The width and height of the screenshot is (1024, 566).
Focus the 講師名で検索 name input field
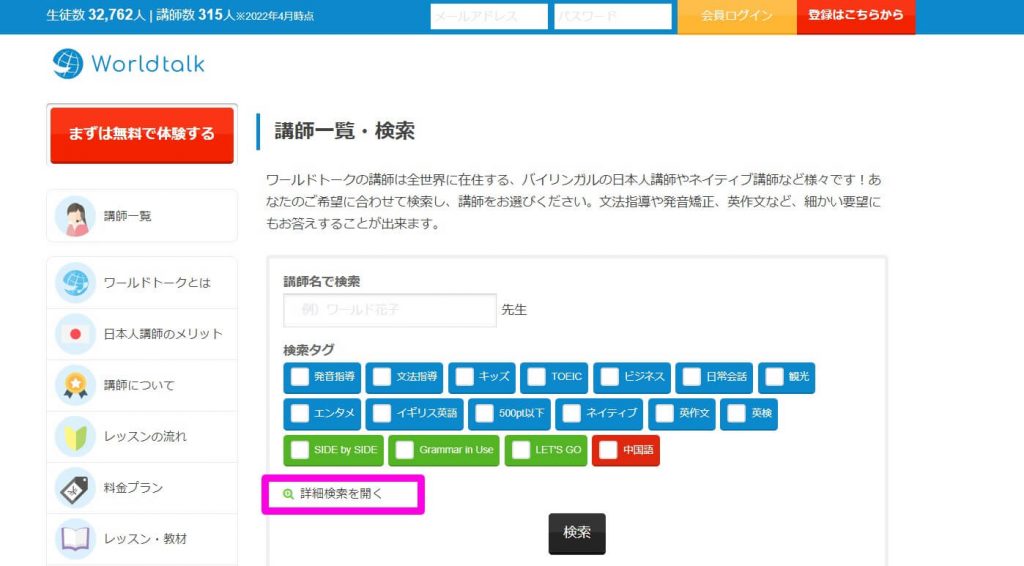click(x=390, y=309)
